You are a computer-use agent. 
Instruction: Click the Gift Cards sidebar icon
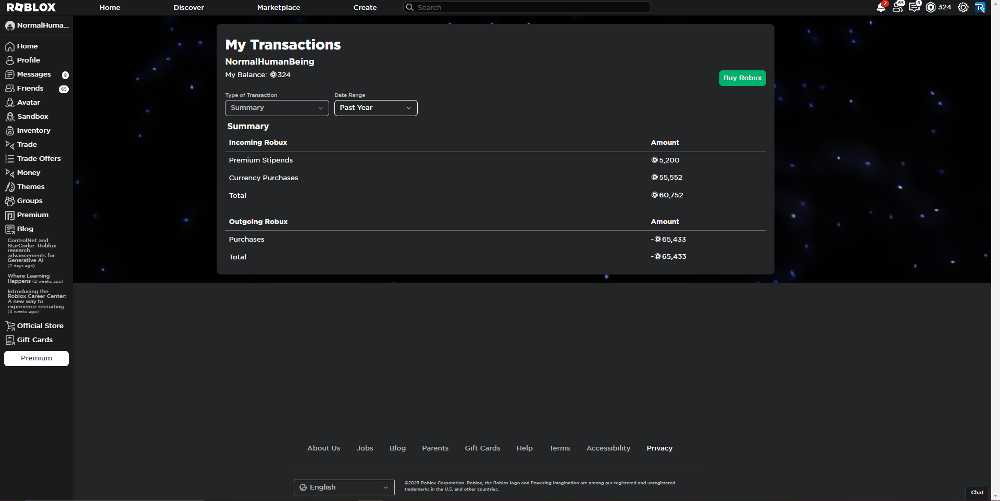[x=10, y=340]
